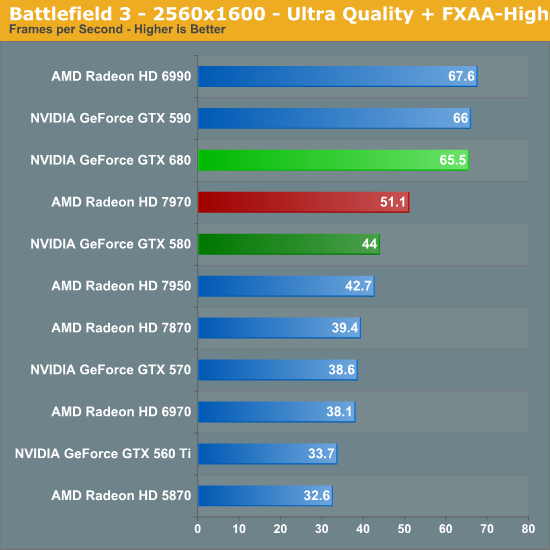Viewport: 550px width, 550px height.
Task: Select the AMD Radeon HD 7950 bar
Action: 286,286
